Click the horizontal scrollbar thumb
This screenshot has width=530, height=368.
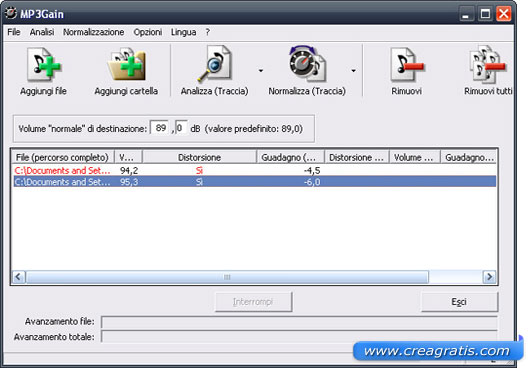pos(227,277)
